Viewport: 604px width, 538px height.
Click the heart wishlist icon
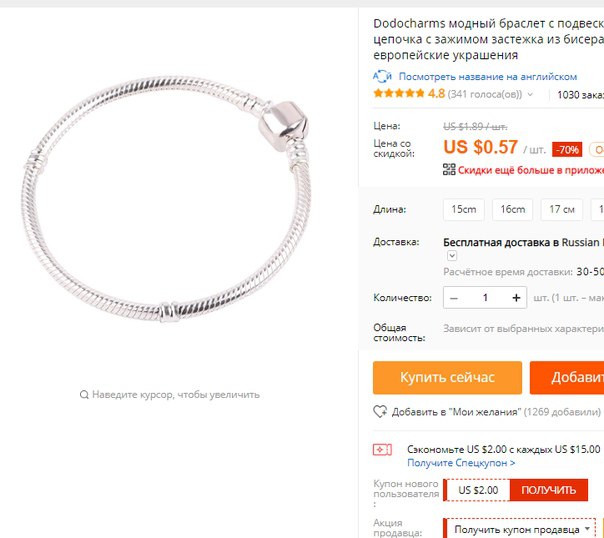click(380, 412)
